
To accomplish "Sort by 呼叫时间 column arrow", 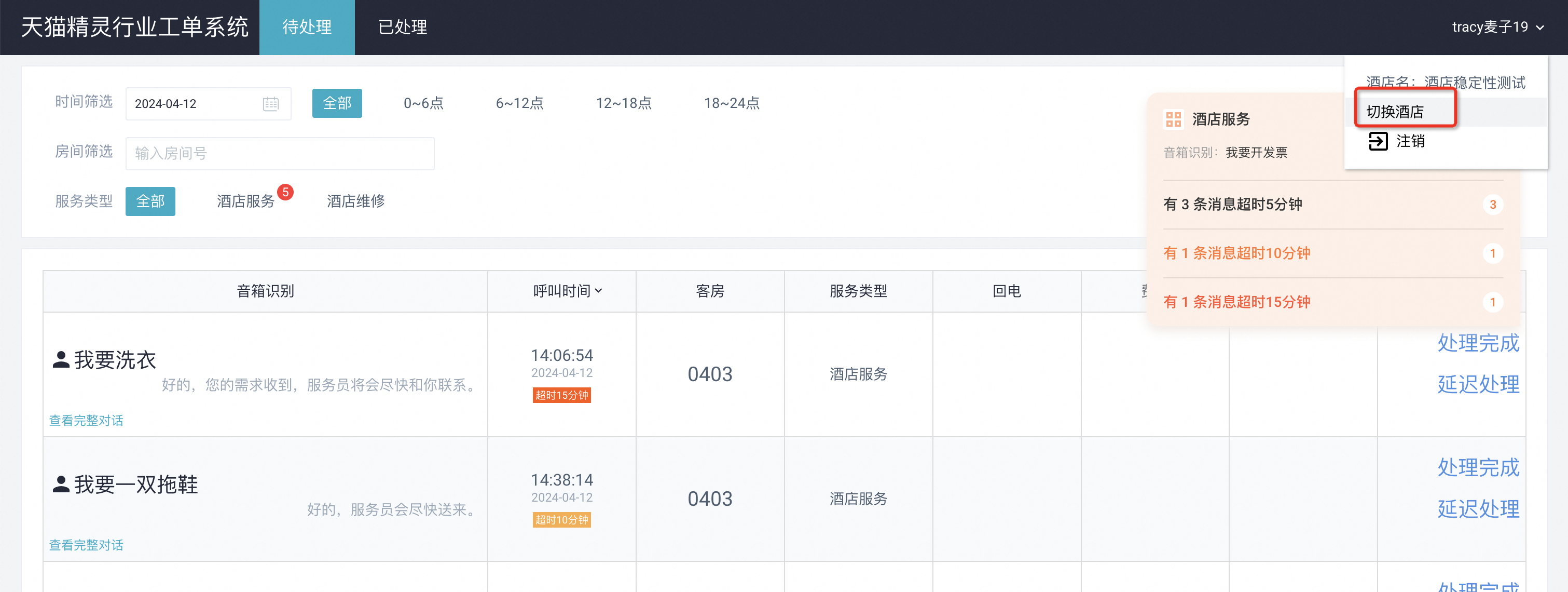I will [x=599, y=291].
